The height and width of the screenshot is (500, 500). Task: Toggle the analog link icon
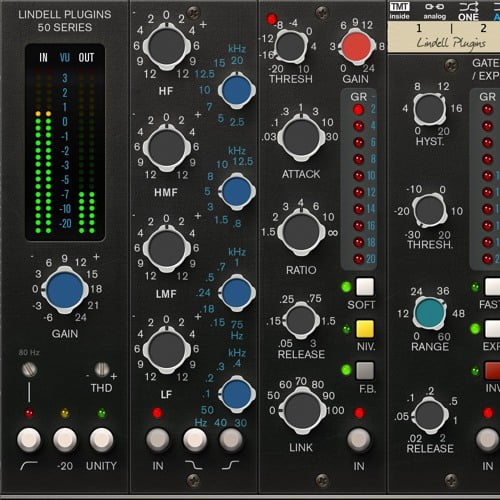tap(434, 11)
